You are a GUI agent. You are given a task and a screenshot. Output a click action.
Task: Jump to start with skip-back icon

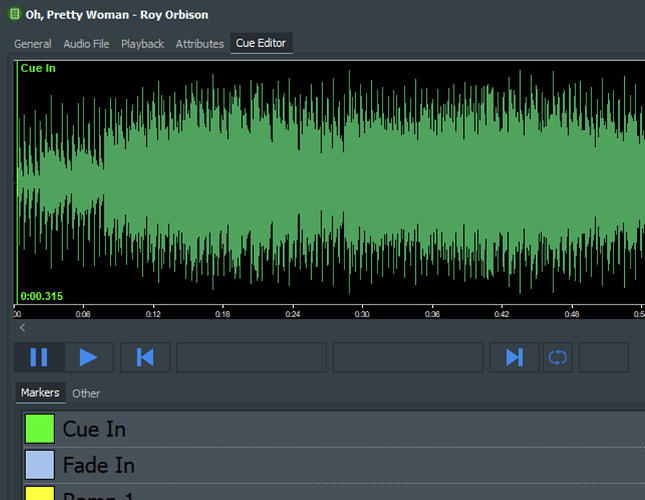(145, 357)
